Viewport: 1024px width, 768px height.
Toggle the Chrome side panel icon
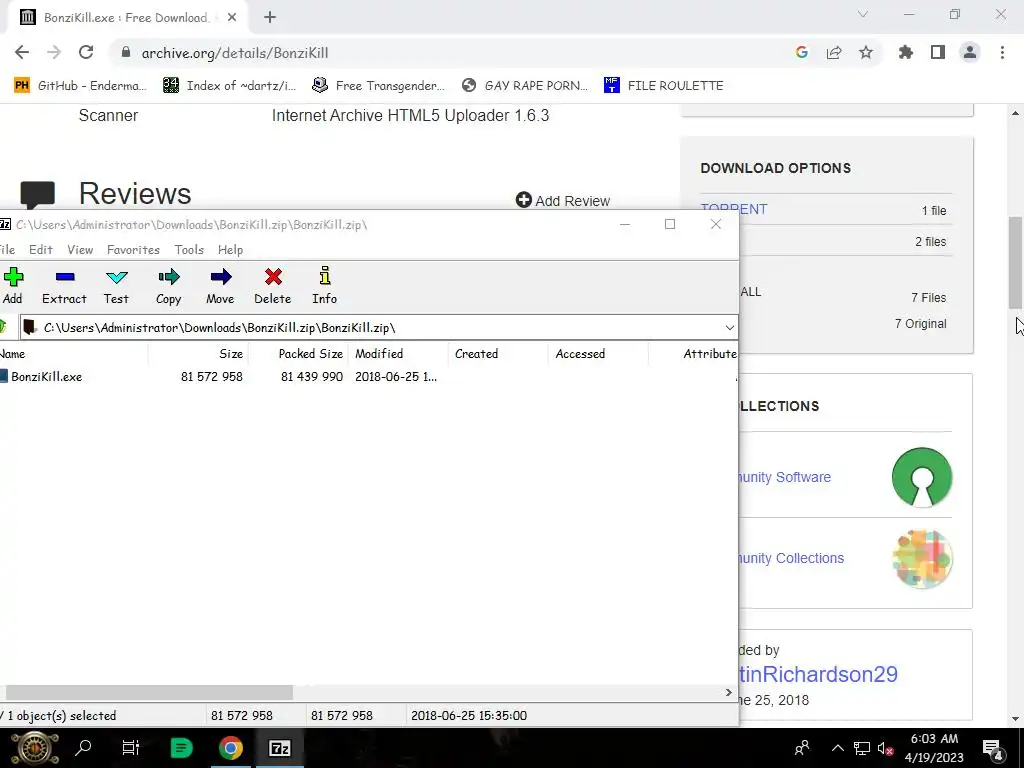click(938, 53)
